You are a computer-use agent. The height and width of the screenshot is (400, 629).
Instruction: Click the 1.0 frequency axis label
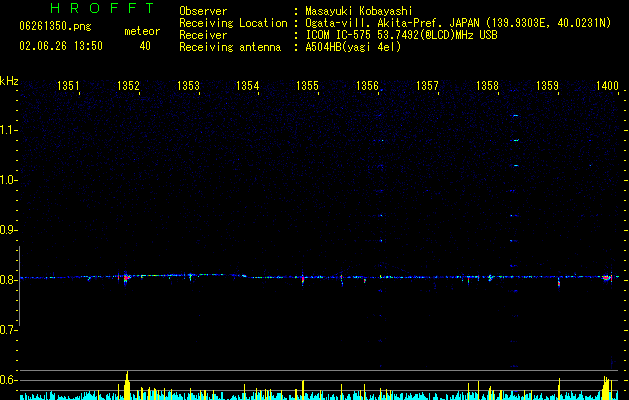[8, 180]
